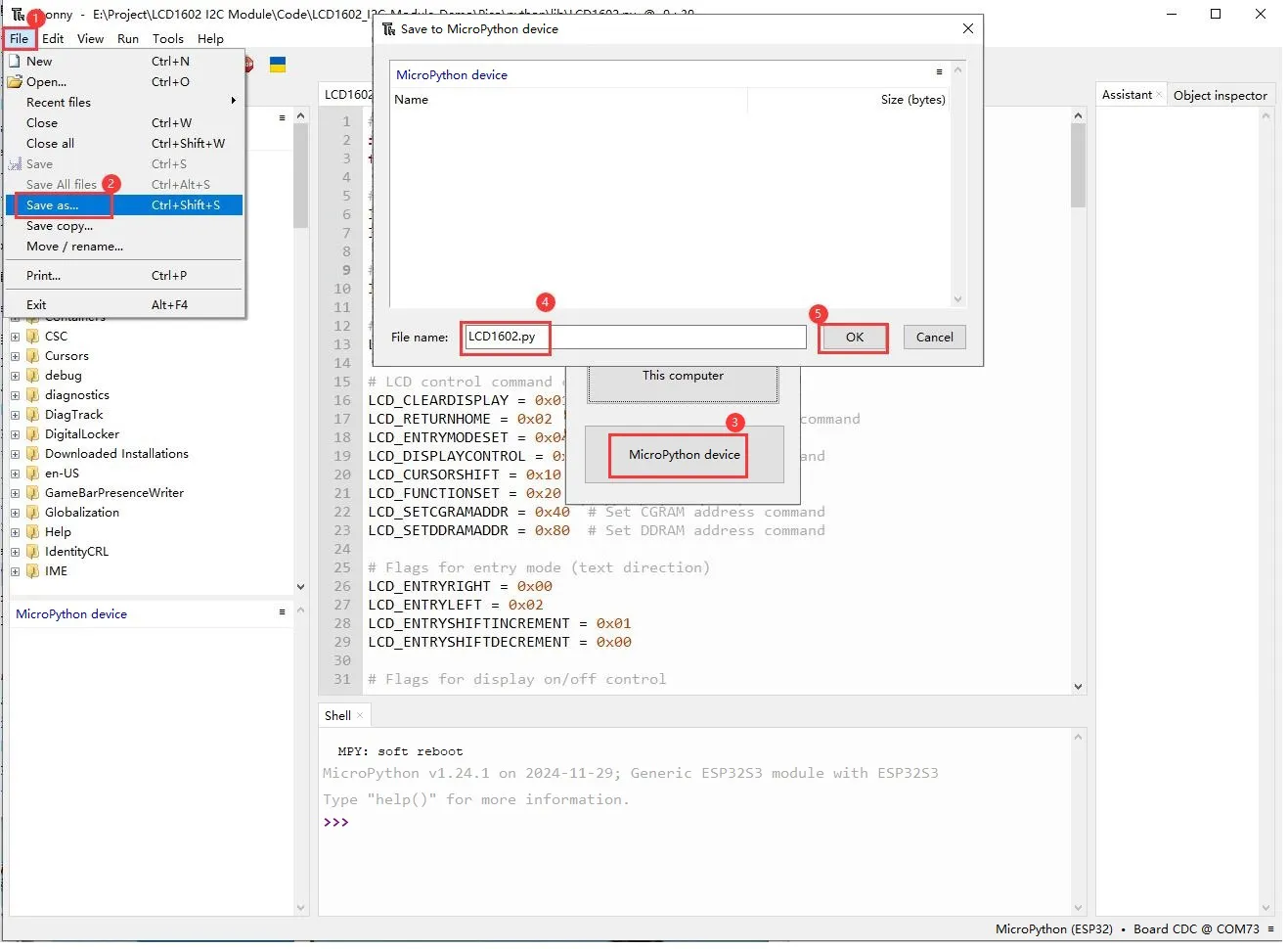Click the red Stop icon in the toolbar
Image resolution: width=1288 pixels, height=949 pixels.
coord(249,65)
